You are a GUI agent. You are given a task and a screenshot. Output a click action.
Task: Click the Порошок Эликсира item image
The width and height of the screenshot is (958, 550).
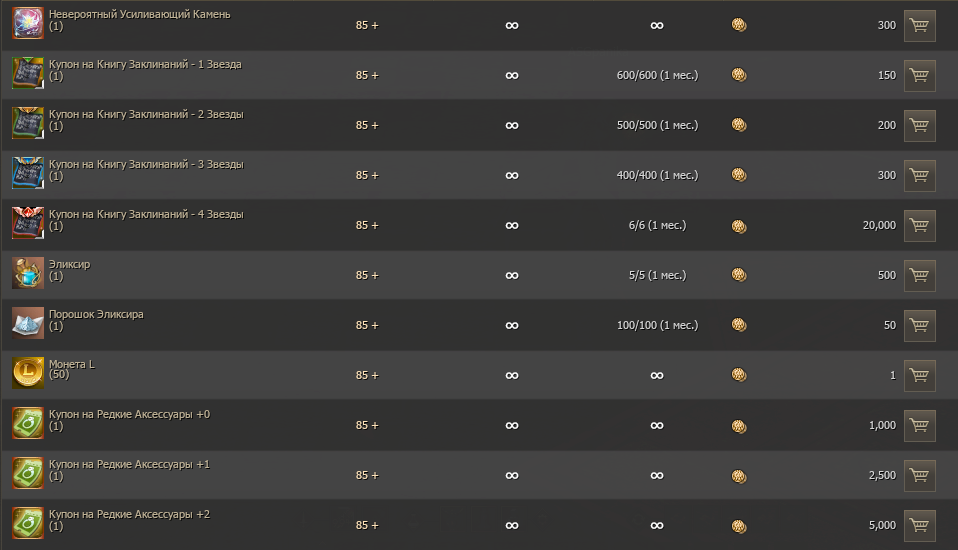tap(27, 324)
